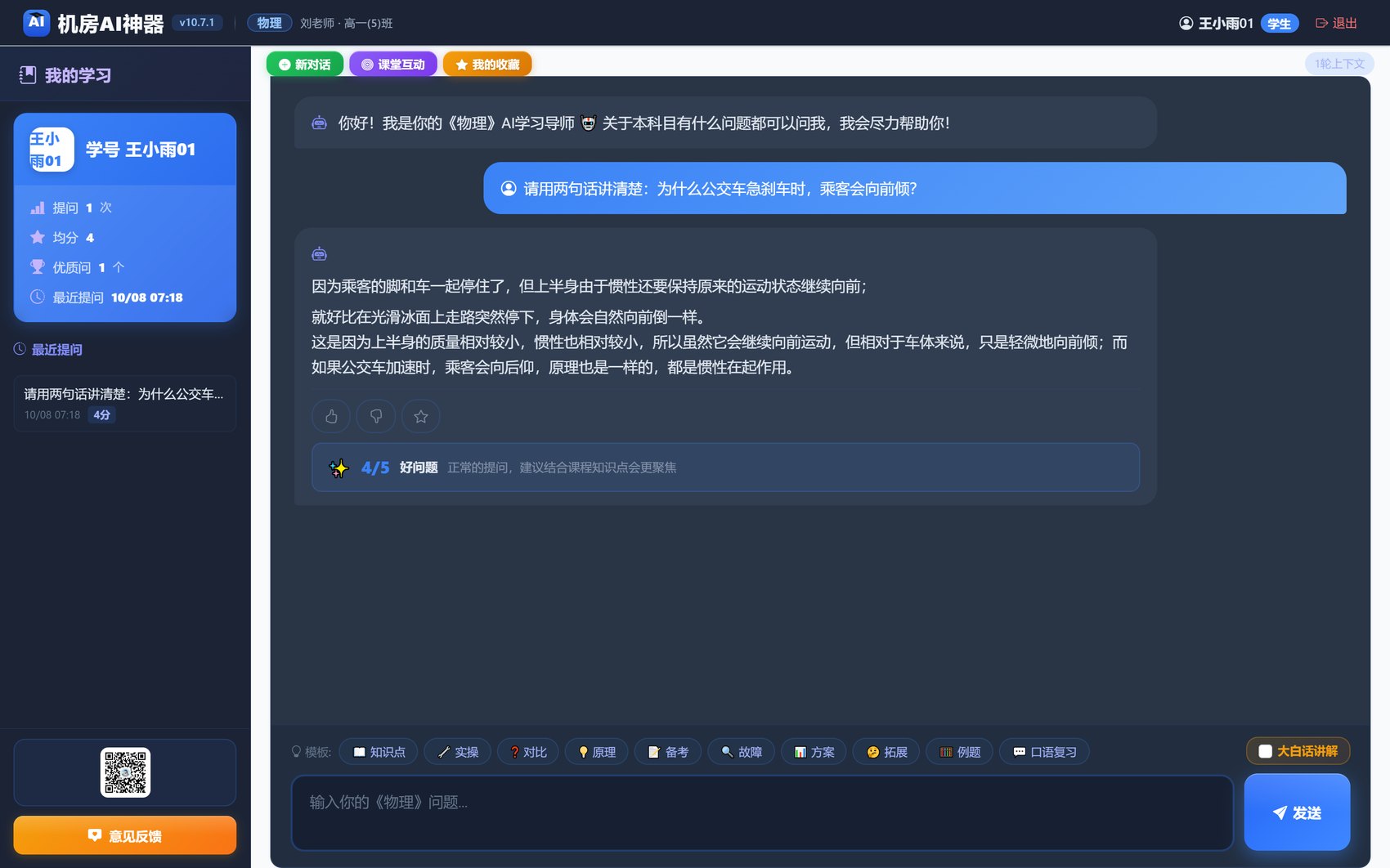
Task: Select the 口语复习 template chip
Action: [x=1044, y=752]
